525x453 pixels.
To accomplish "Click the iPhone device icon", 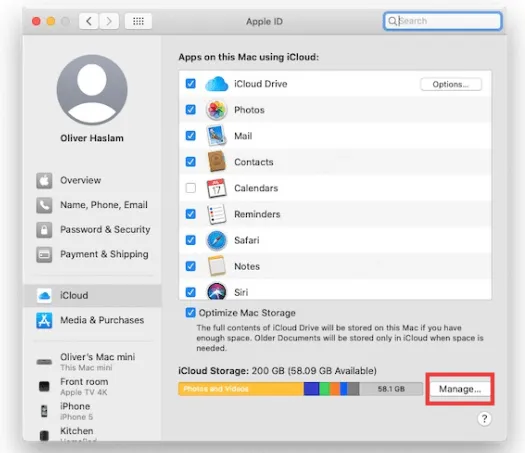I will (44, 411).
